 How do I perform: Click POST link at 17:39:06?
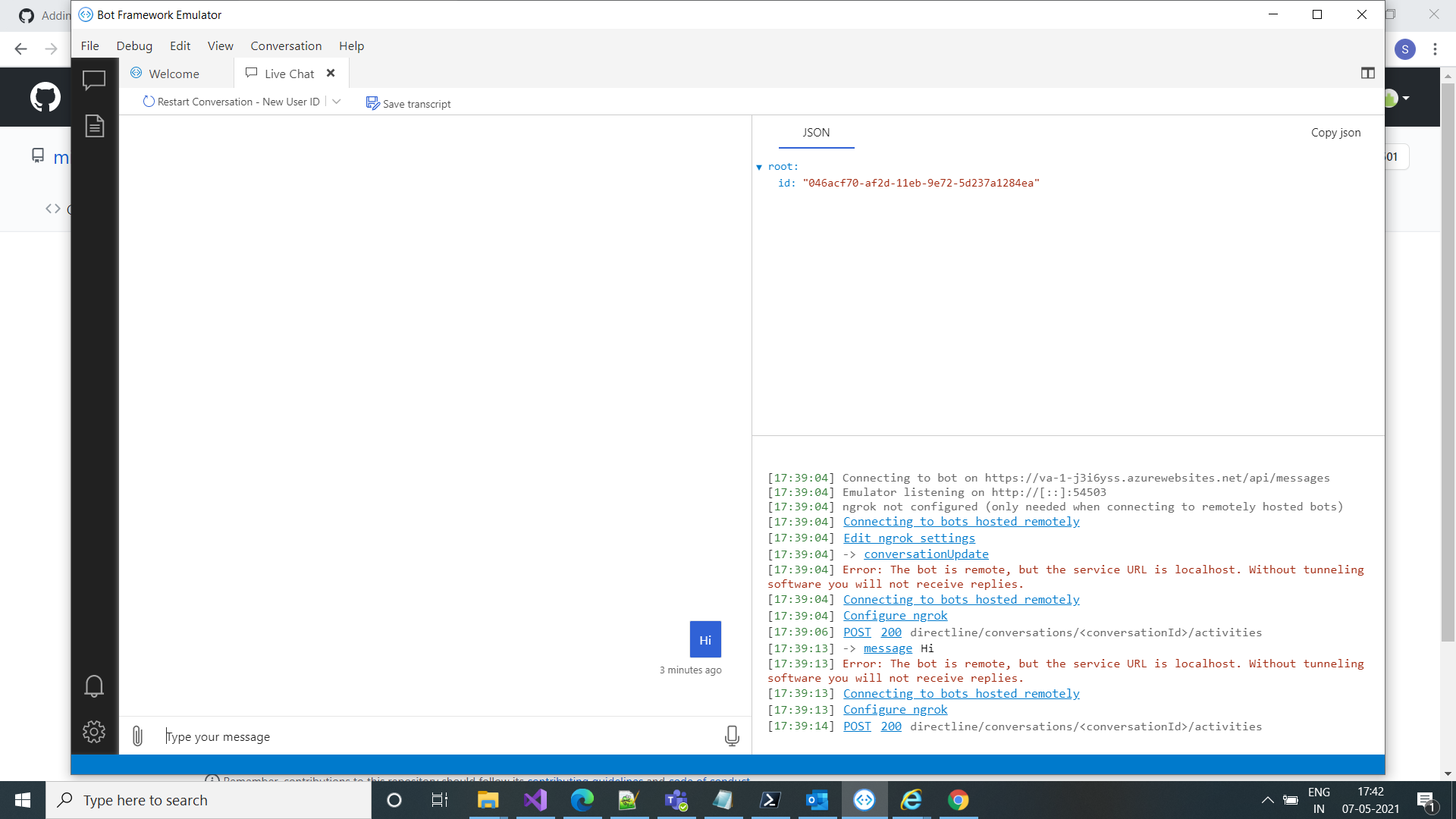[857, 632]
